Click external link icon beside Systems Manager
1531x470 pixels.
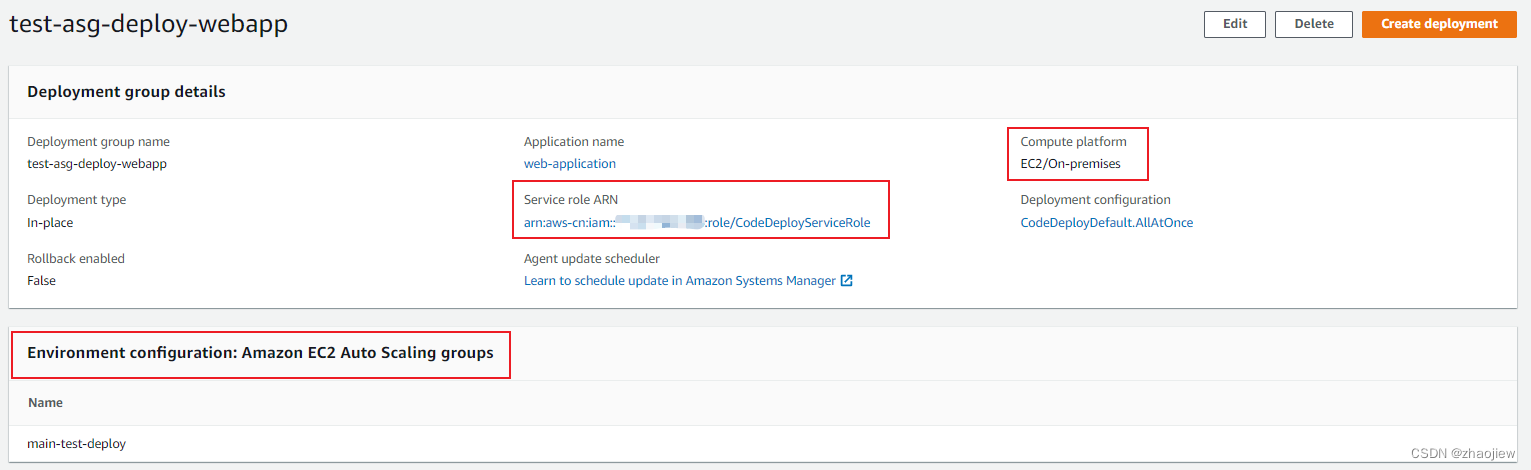point(847,281)
